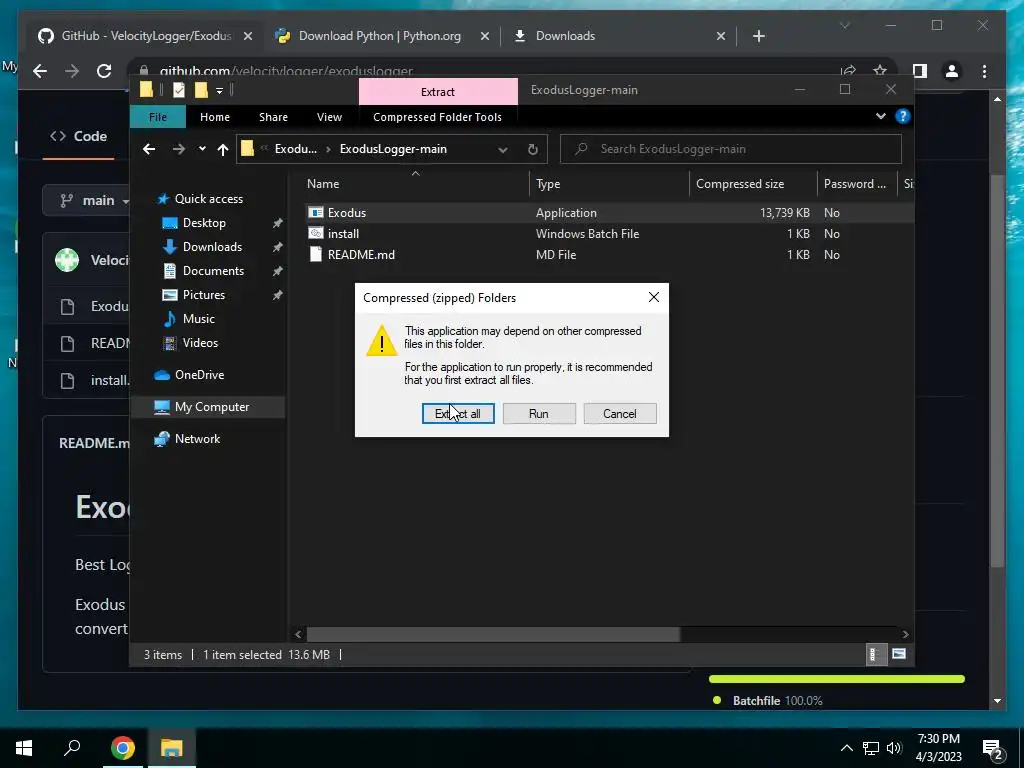Go up one folder level
The width and height of the screenshot is (1024, 768).
coord(223,150)
